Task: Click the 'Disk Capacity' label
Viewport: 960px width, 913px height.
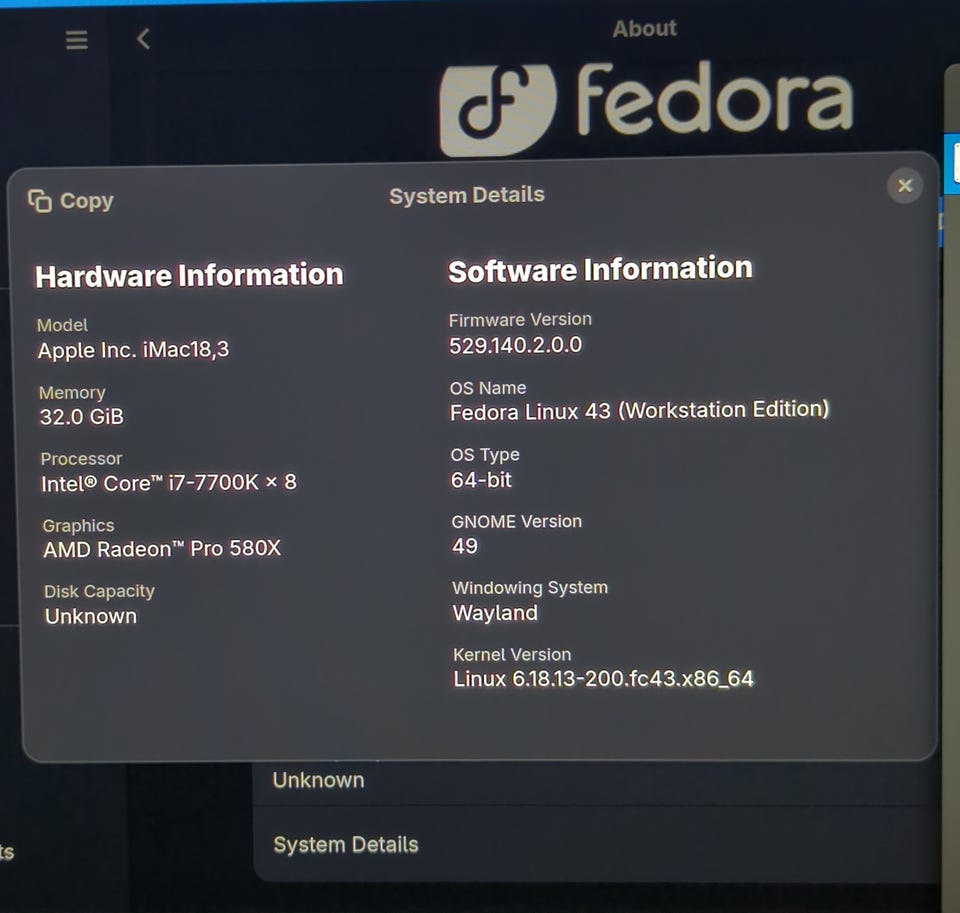Action: point(99,592)
